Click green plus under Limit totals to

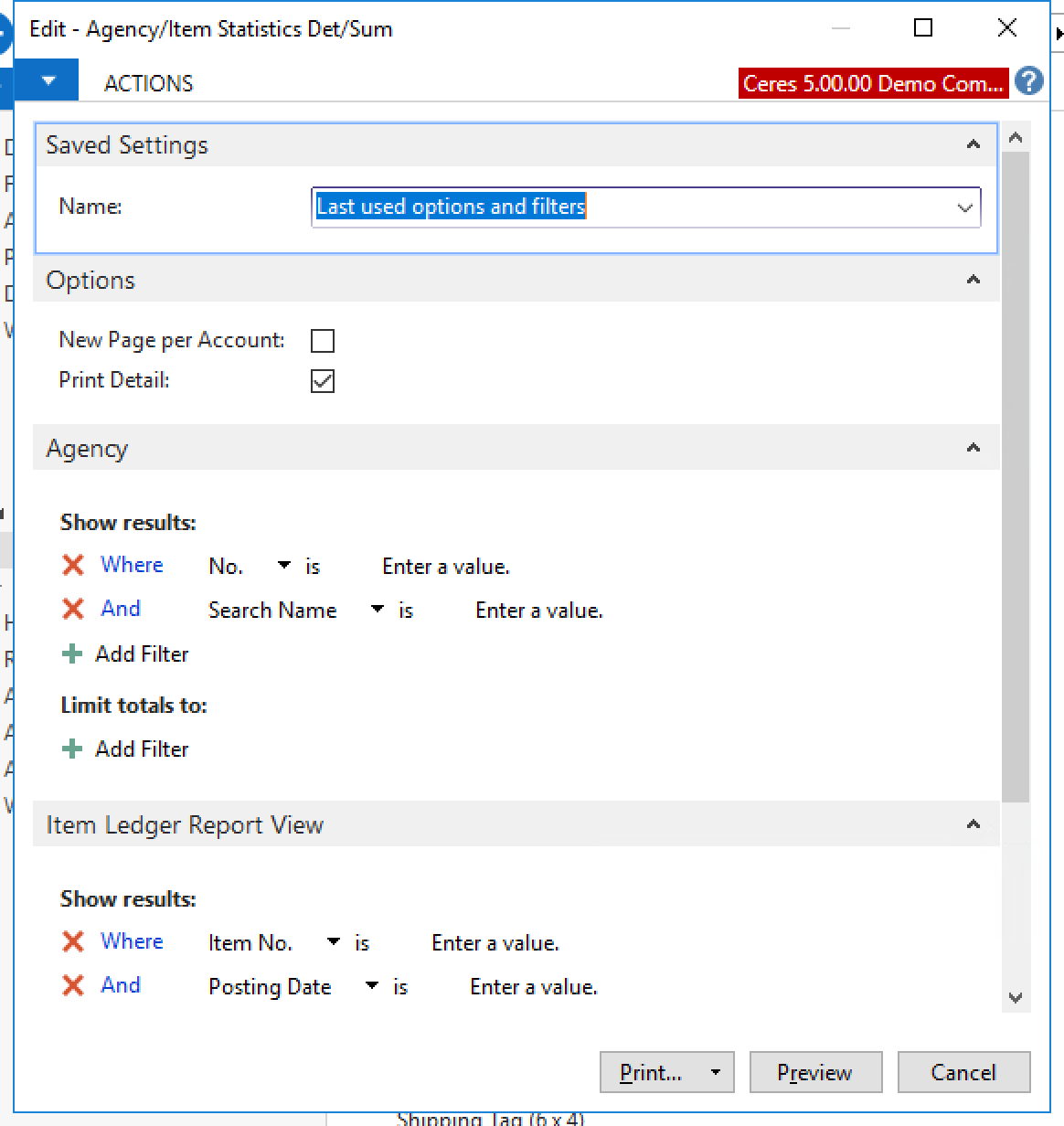[72, 749]
